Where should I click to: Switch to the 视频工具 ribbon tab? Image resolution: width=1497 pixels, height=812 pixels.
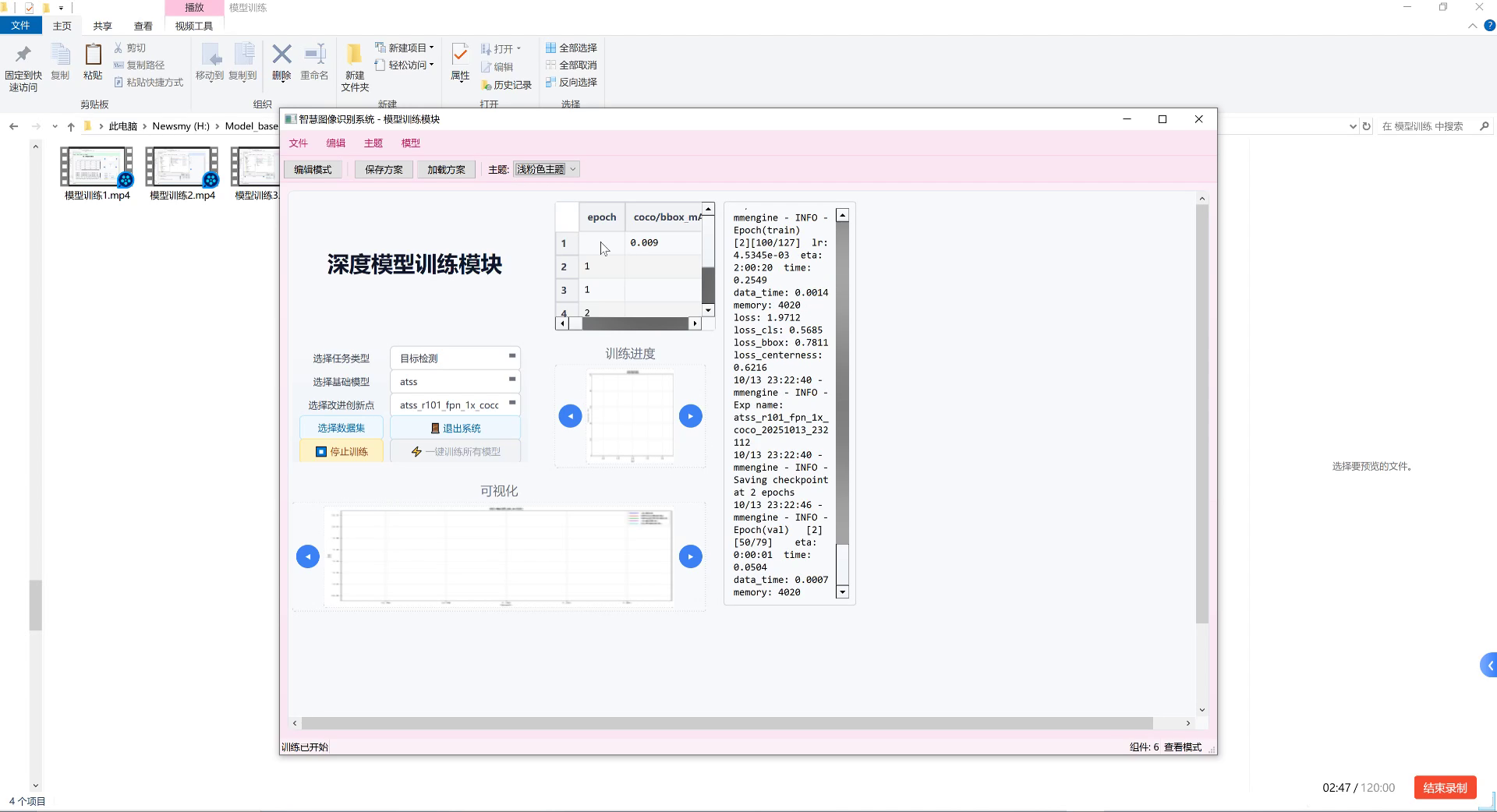pyautogui.click(x=194, y=26)
